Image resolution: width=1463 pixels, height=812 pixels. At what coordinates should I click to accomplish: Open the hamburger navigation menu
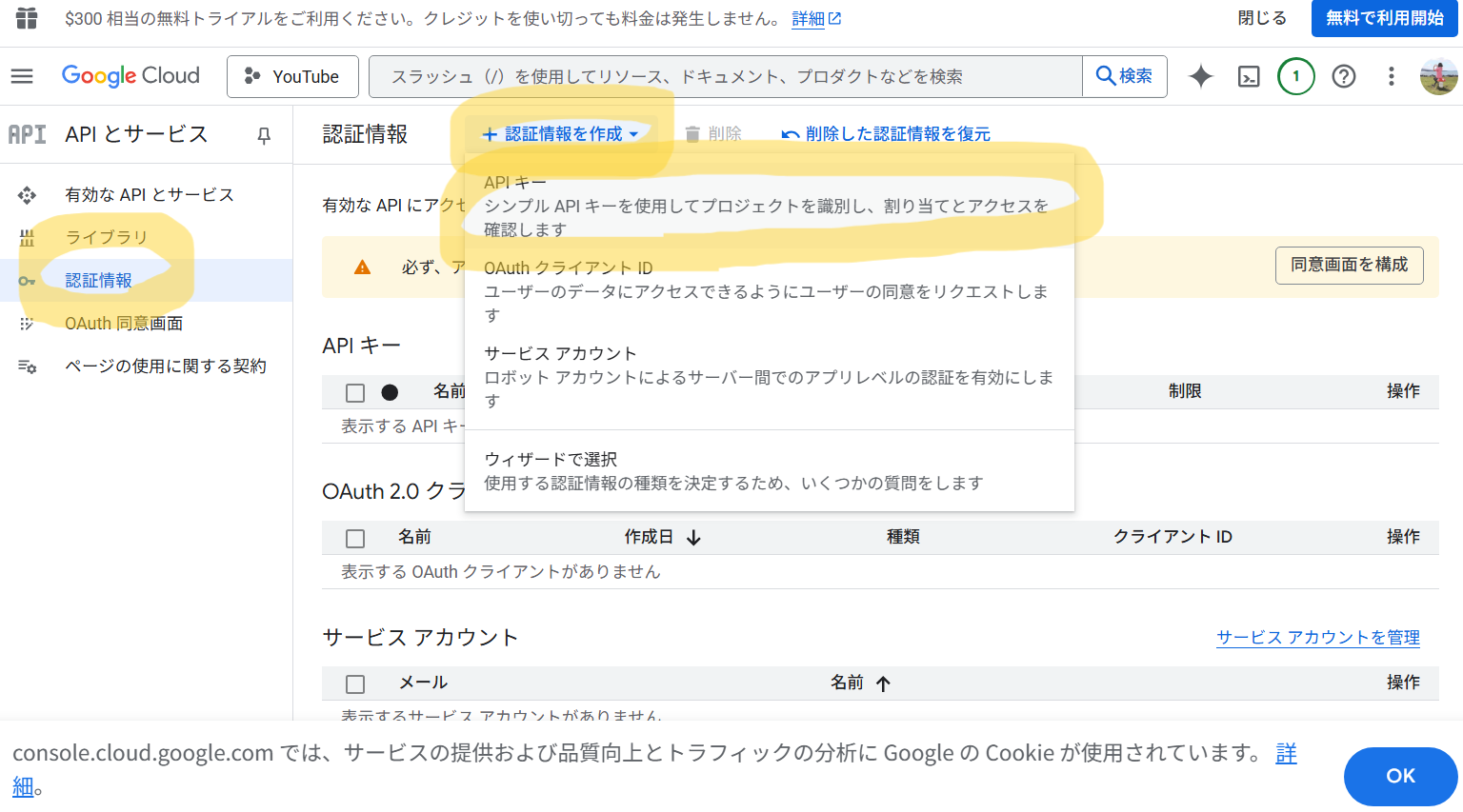22,76
